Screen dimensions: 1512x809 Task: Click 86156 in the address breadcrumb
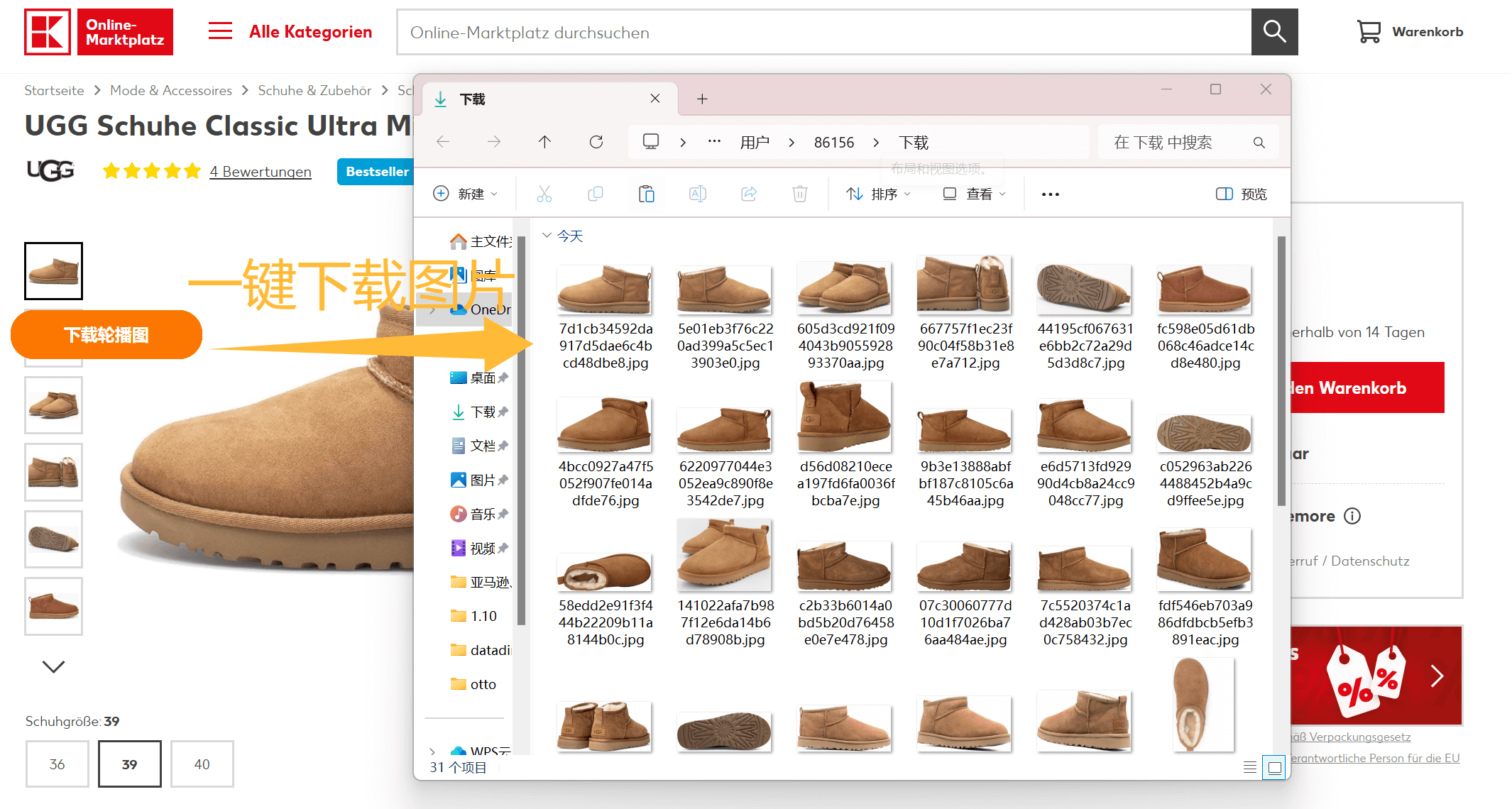(834, 143)
